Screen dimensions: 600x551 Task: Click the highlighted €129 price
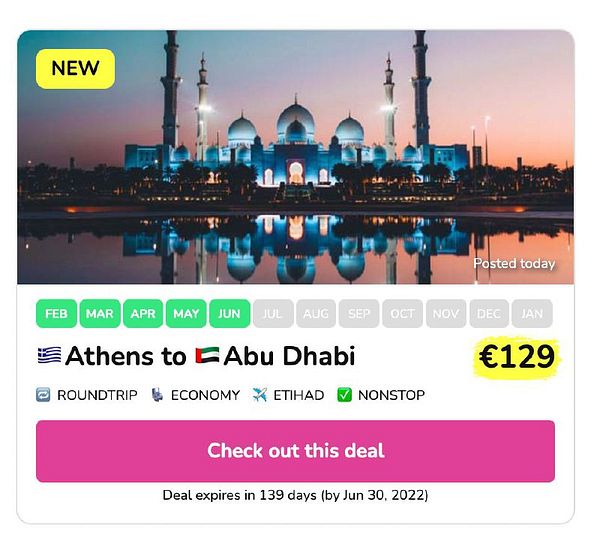pyautogui.click(x=517, y=356)
